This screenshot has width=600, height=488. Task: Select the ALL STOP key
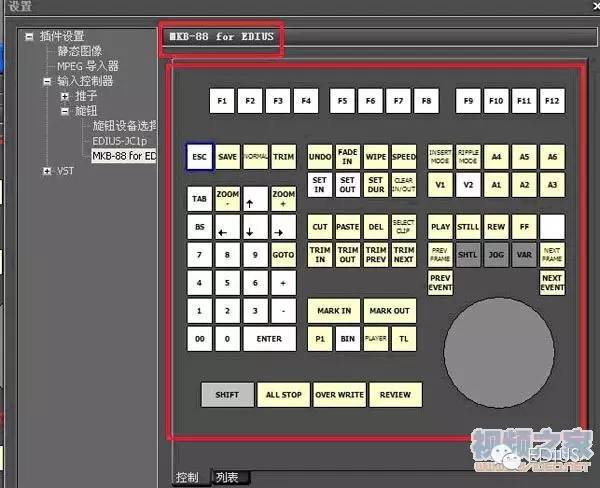[284, 395]
